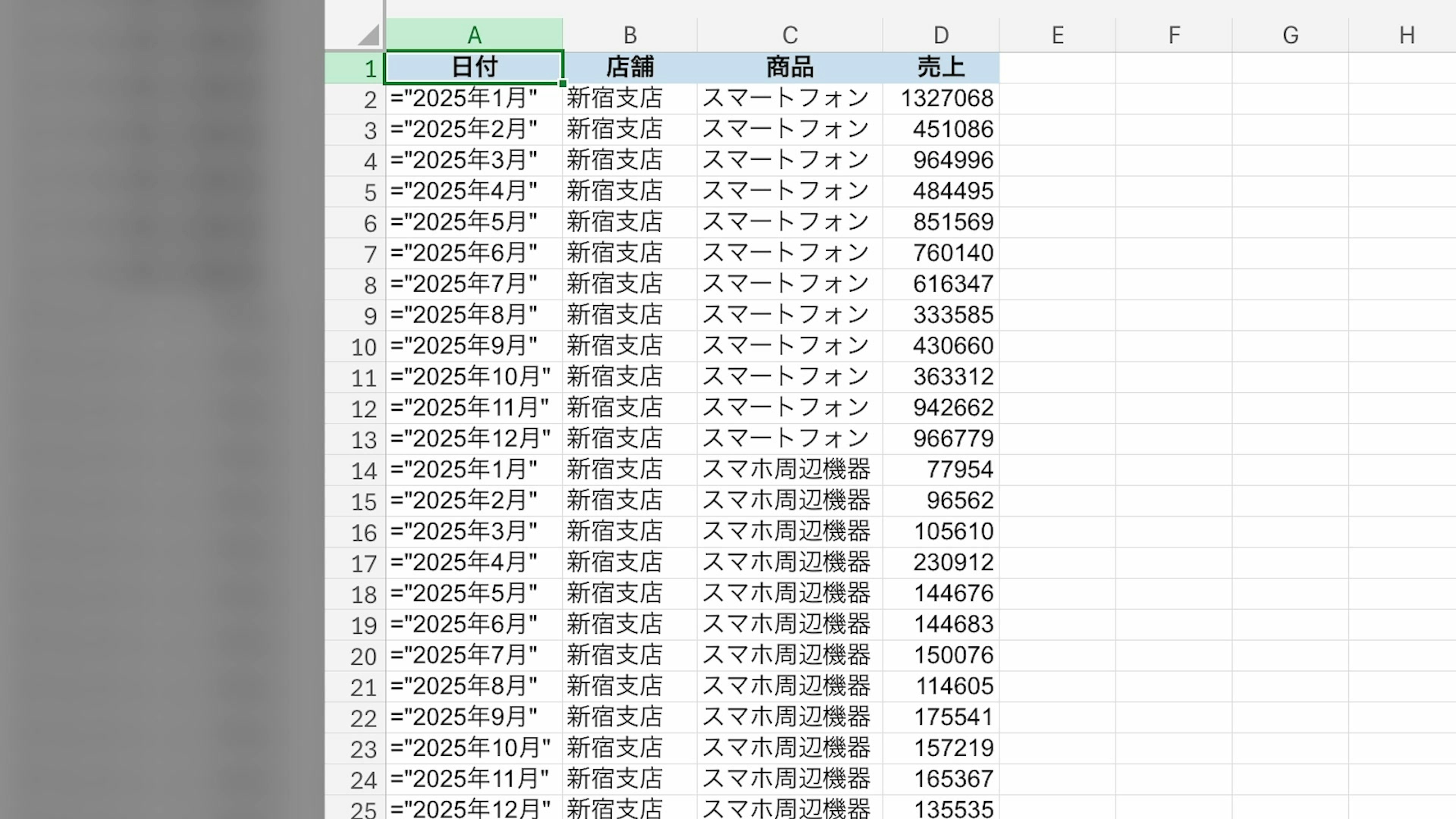Click cell containing 966779

(952, 439)
